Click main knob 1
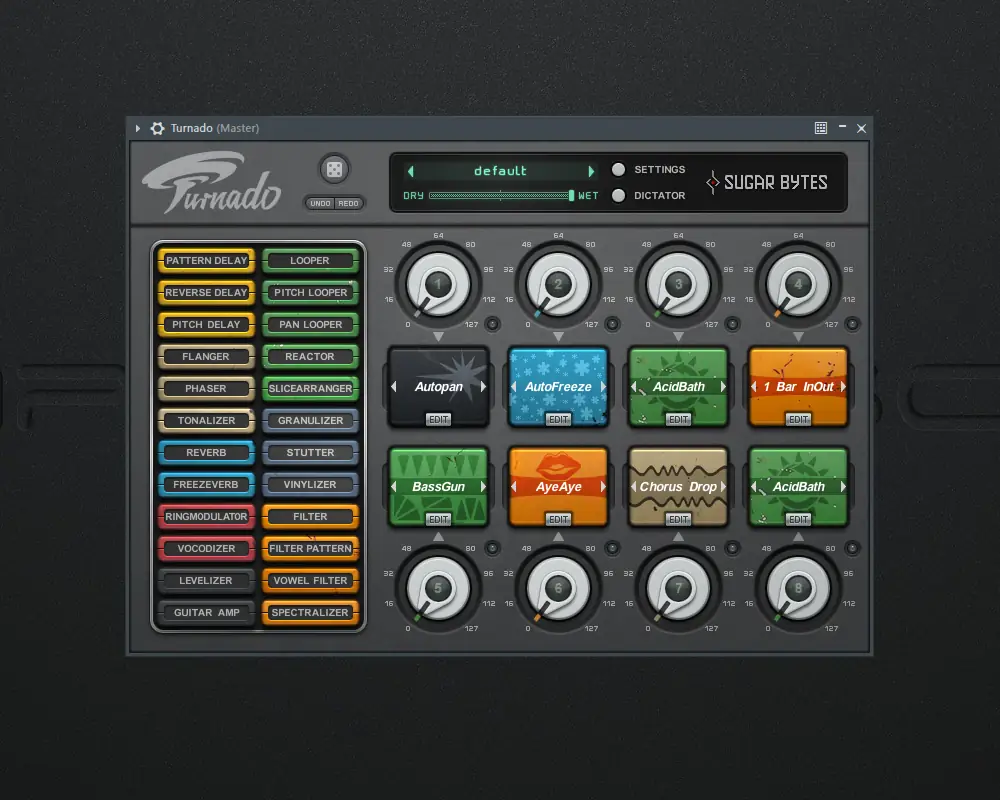This screenshot has width=1000, height=800. click(x=438, y=285)
